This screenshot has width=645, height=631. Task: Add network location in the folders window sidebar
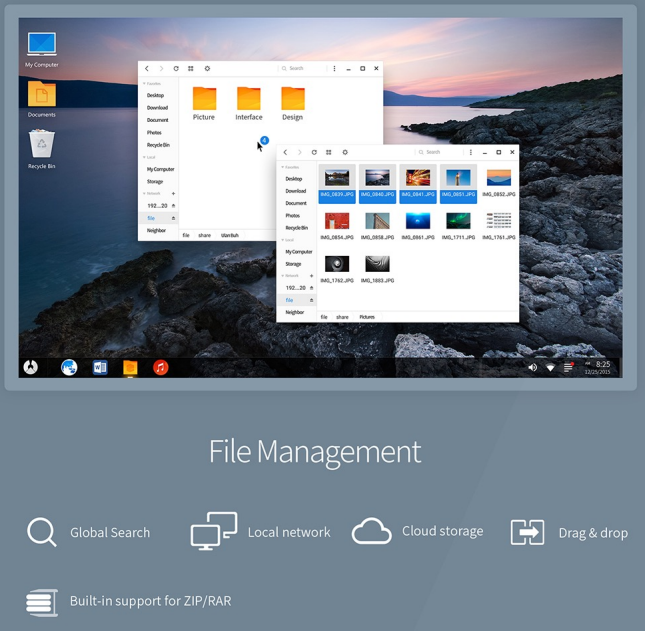[x=174, y=193]
